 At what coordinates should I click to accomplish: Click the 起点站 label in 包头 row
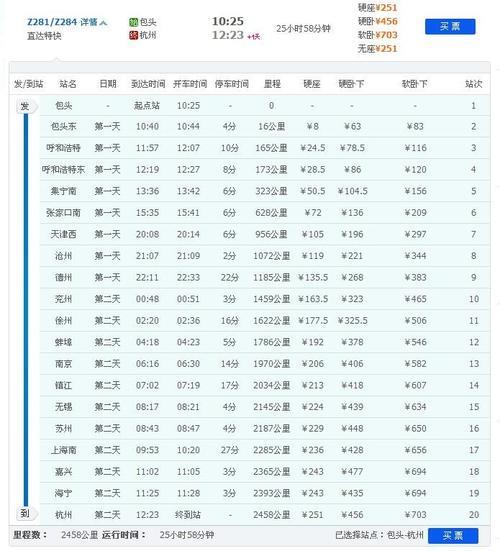[x=147, y=105]
